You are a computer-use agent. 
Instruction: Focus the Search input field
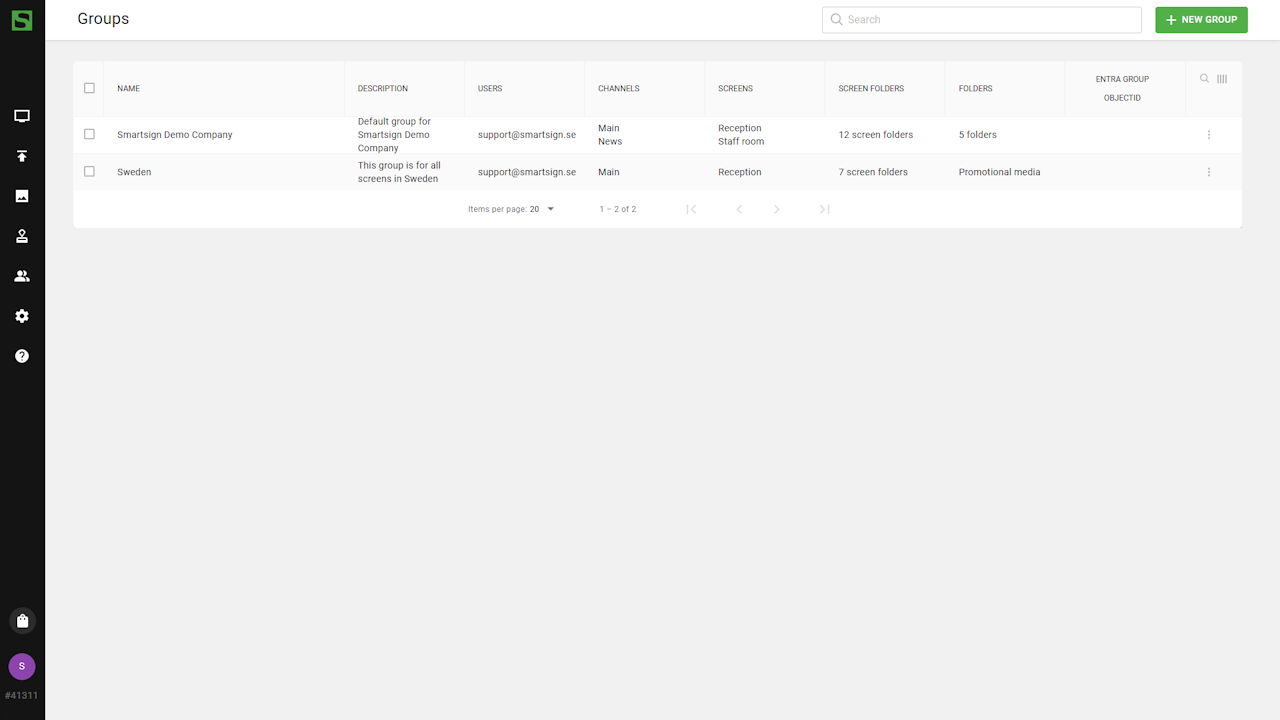click(x=990, y=20)
